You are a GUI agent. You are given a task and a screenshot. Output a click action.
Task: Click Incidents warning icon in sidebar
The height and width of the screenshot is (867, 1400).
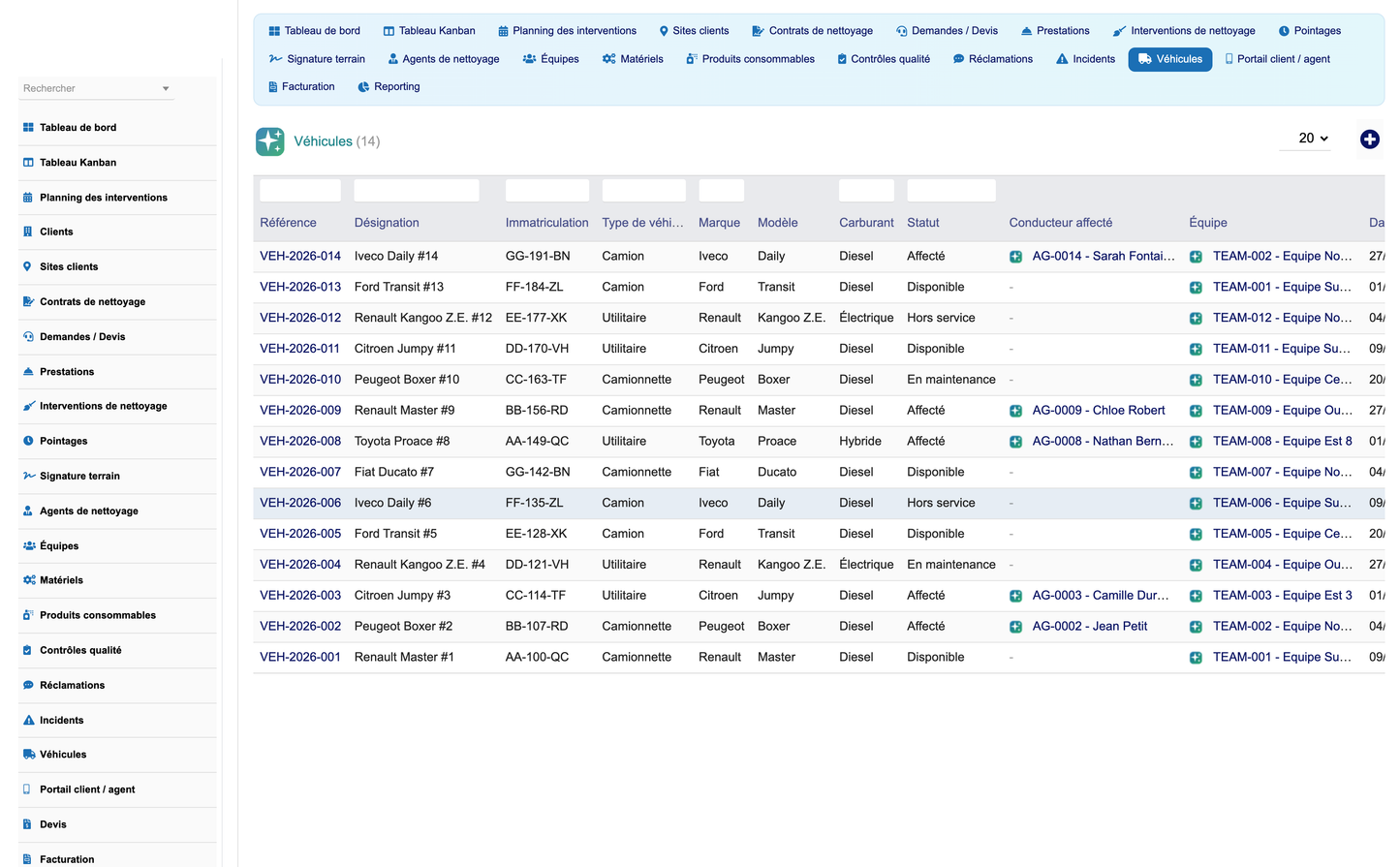28,720
